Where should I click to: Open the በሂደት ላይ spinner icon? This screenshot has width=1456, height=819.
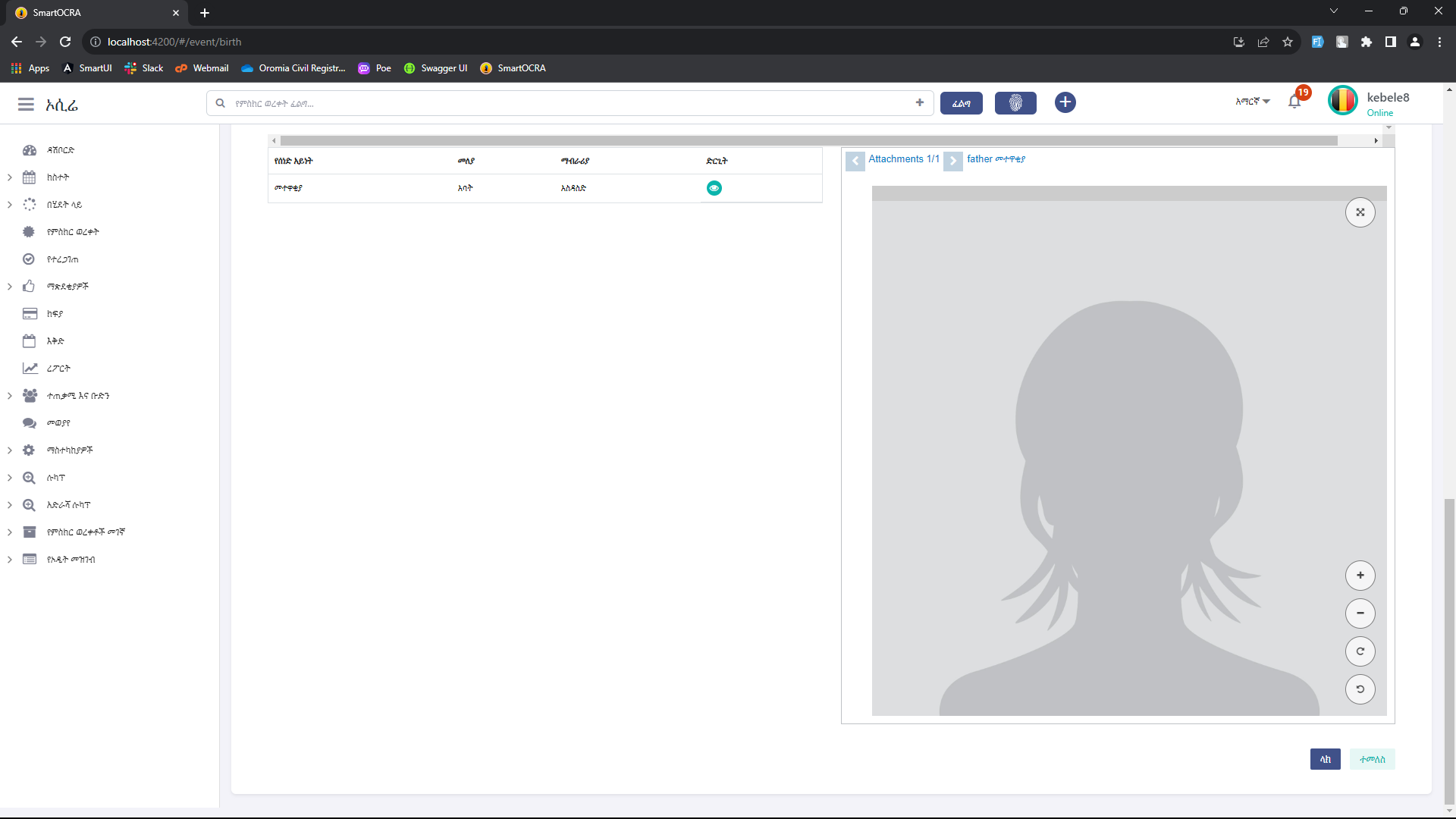coord(30,205)
